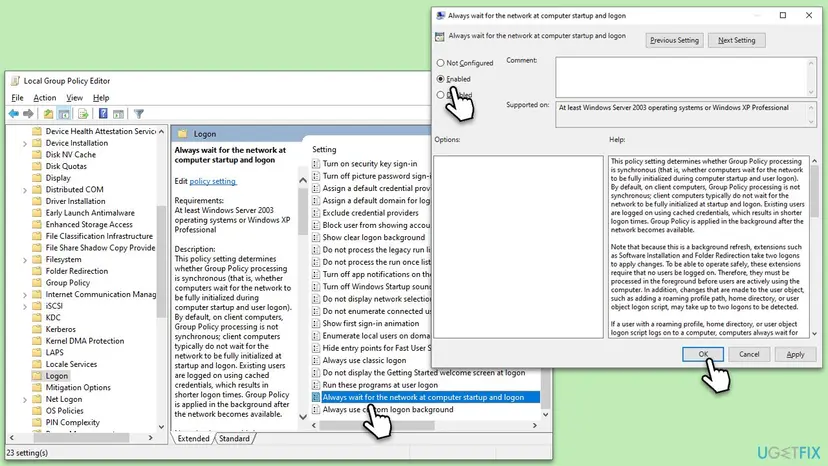Click the OK button in policy dialog
This screenshot has width=828, height=466.
pyautogui.click(x=703, y=355)
